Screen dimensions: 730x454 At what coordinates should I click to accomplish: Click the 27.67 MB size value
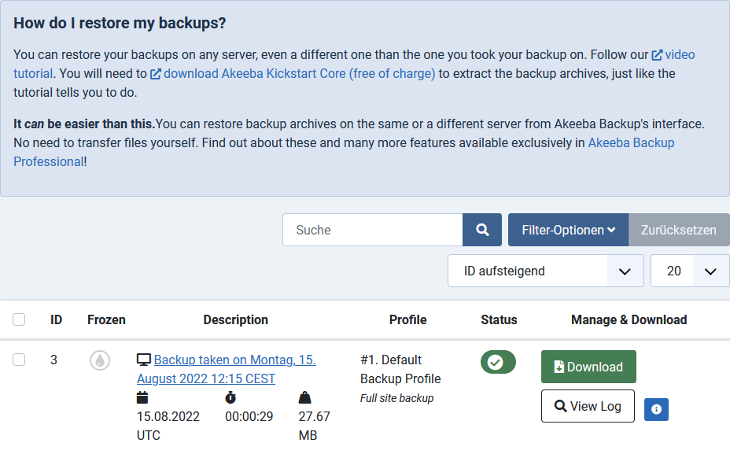[314, 426]
